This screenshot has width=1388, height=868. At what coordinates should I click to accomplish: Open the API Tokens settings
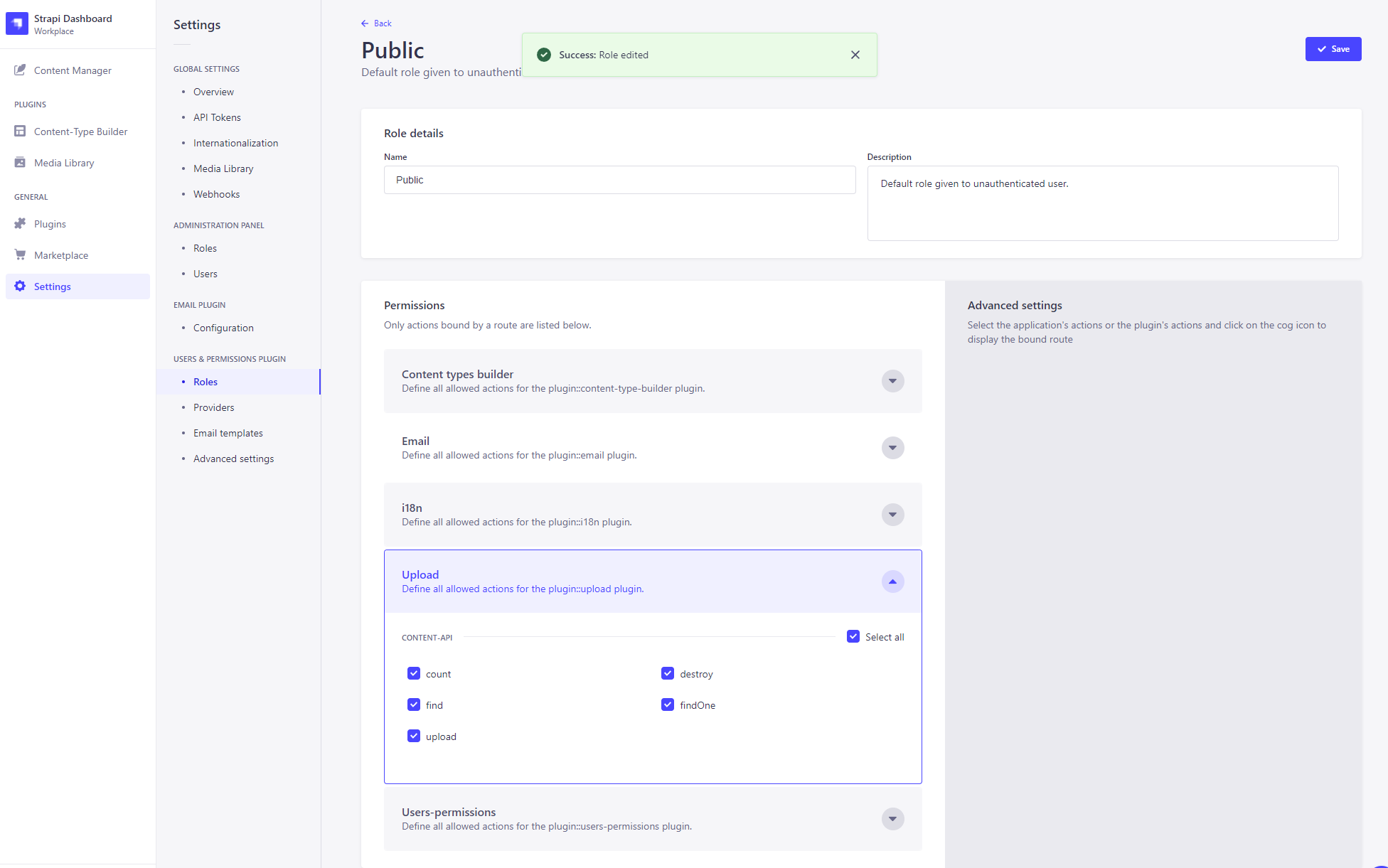tap(217, 117)
